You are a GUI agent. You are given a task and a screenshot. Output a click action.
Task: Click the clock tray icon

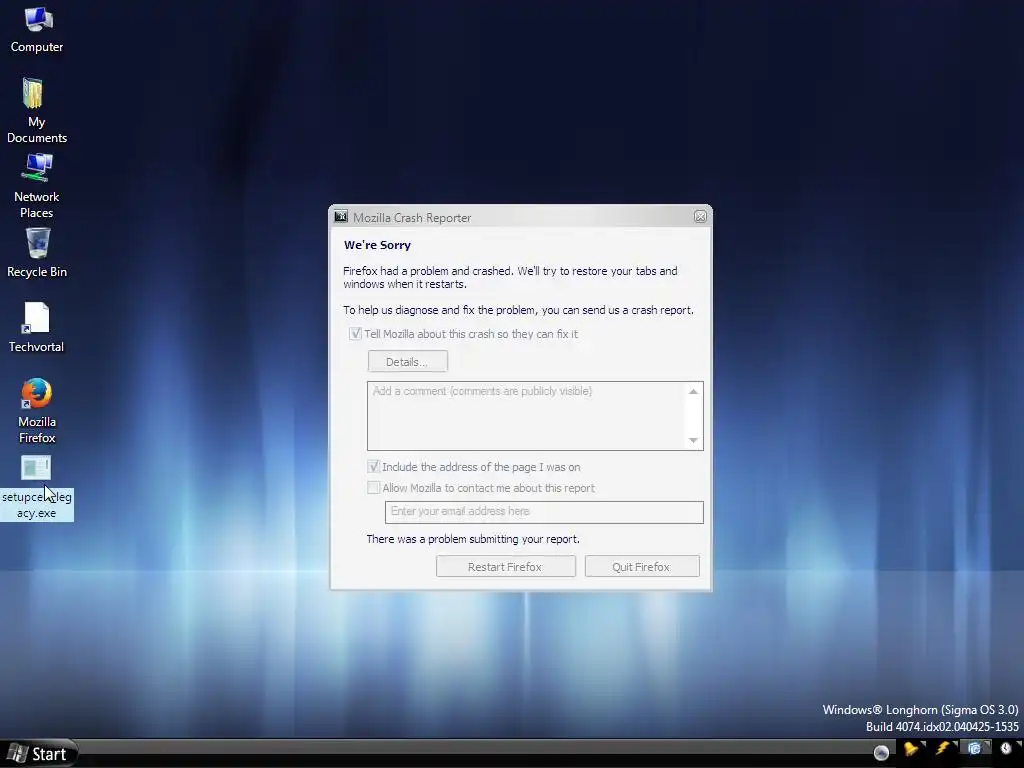(x=1006, y=749)
